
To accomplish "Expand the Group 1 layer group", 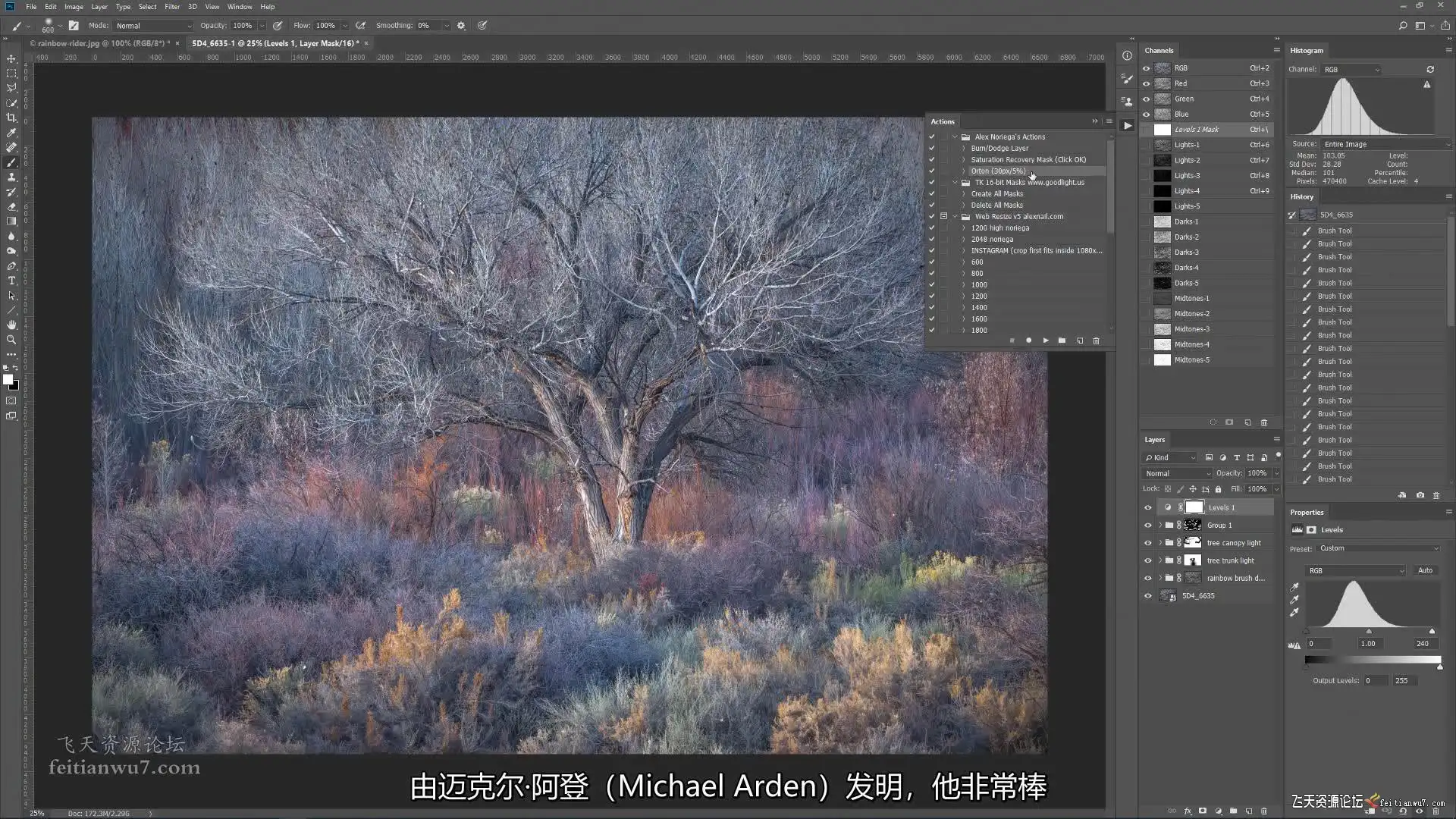I will [1159, 525].
